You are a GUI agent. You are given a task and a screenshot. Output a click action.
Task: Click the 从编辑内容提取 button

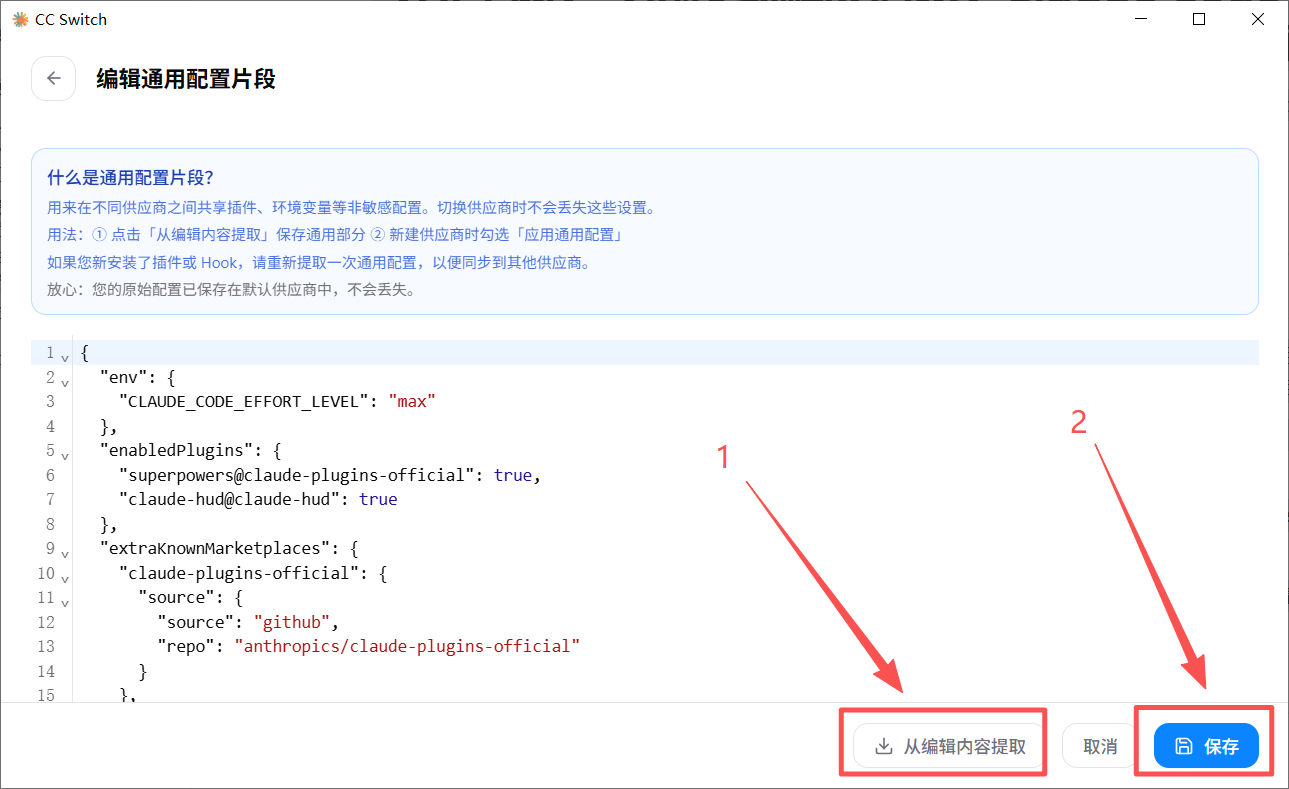[x=950, y=746]
